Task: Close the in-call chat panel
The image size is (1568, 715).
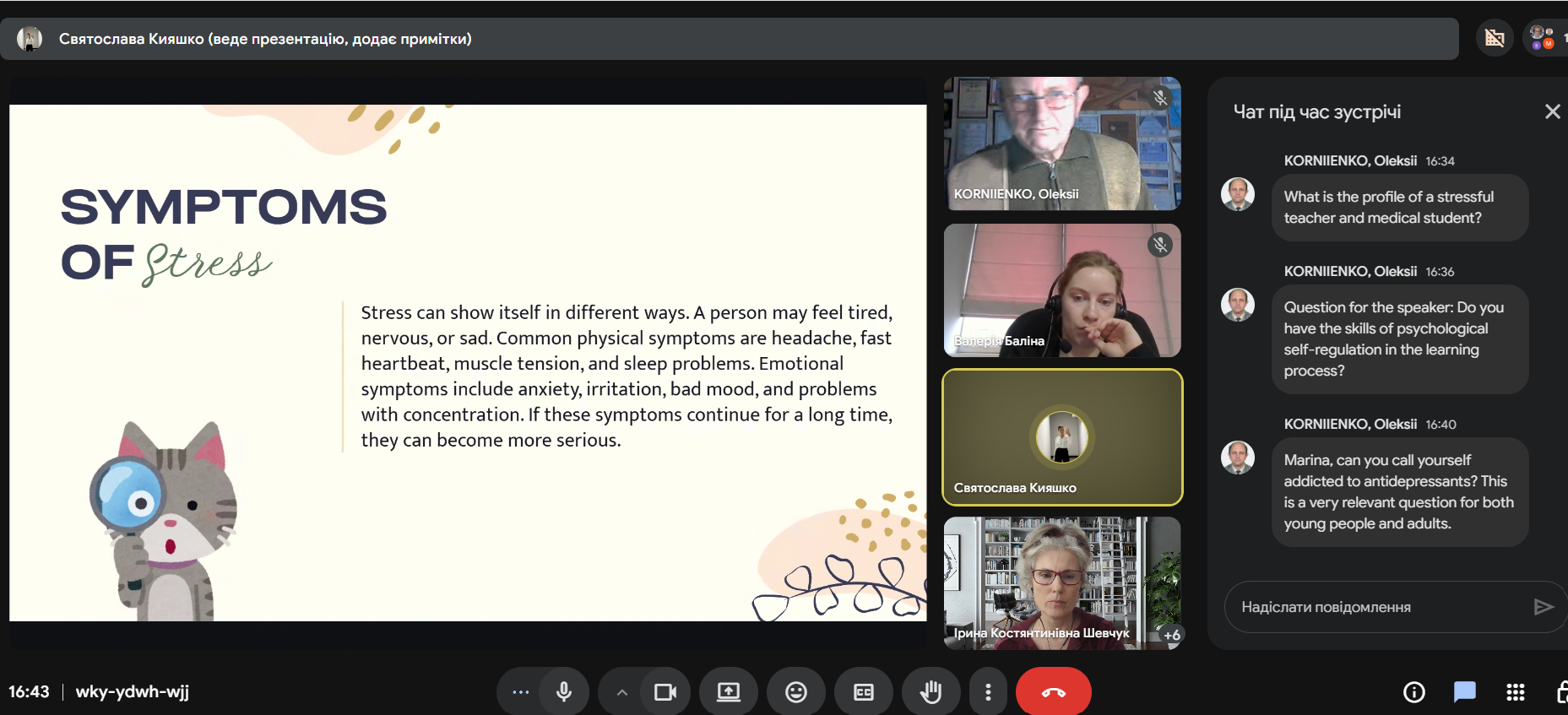Action: 1552,111
